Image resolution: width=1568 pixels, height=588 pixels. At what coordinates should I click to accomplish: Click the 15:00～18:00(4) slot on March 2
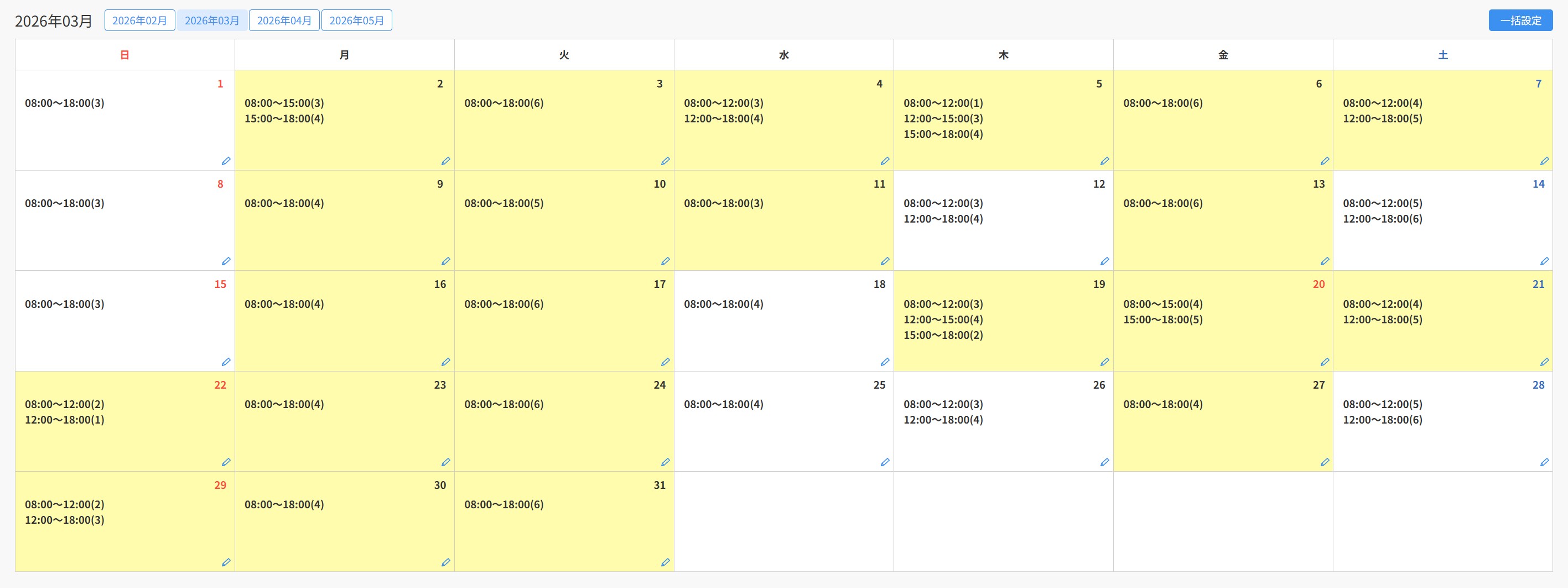(284, 119)
